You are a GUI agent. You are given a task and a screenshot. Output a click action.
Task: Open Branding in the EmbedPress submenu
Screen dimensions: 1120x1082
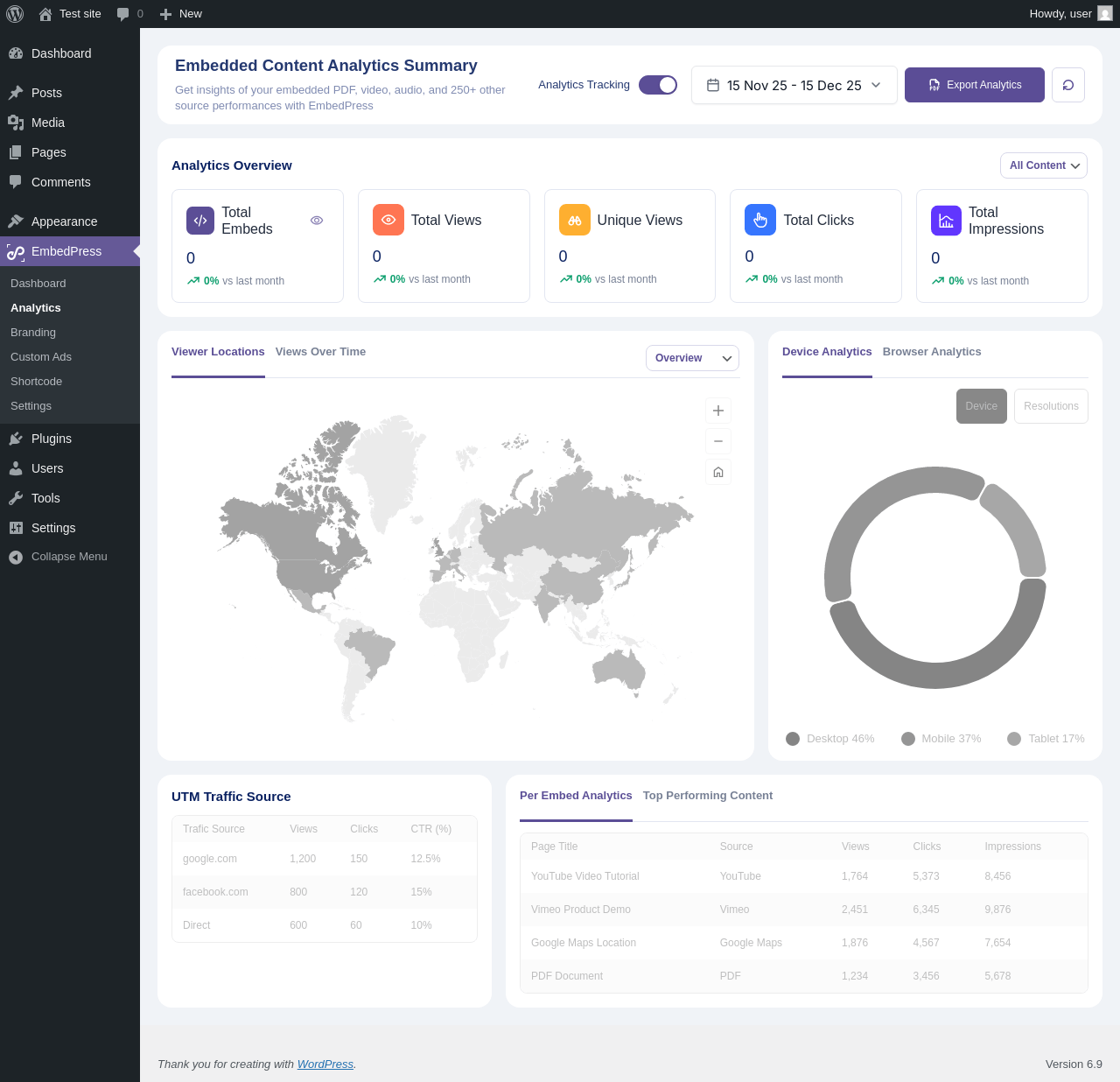click(33, 333)
